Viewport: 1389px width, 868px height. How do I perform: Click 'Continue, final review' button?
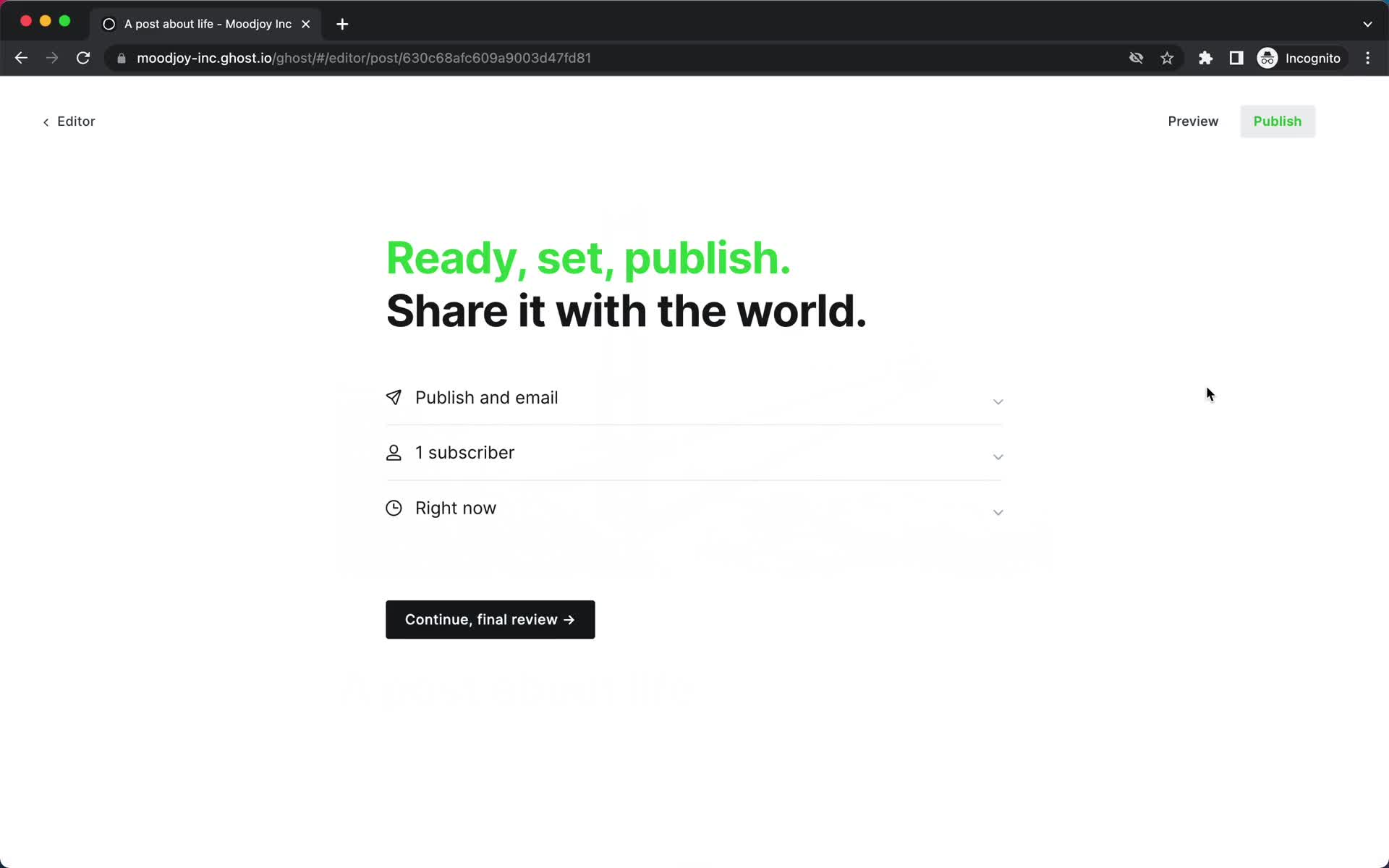point(490,619)
